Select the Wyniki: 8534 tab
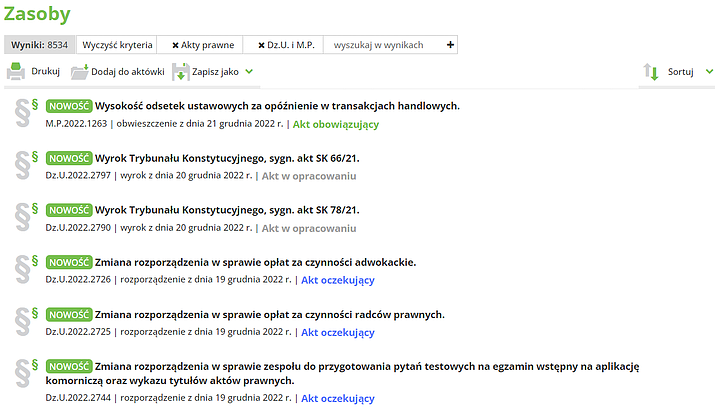Image resolution: width=715 pixels, height=420 pixels. pos(39,45)
